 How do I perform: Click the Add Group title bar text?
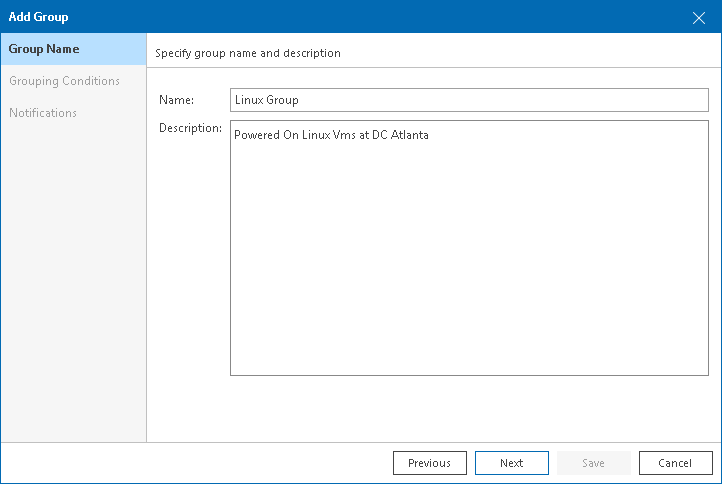coord(39,17)
